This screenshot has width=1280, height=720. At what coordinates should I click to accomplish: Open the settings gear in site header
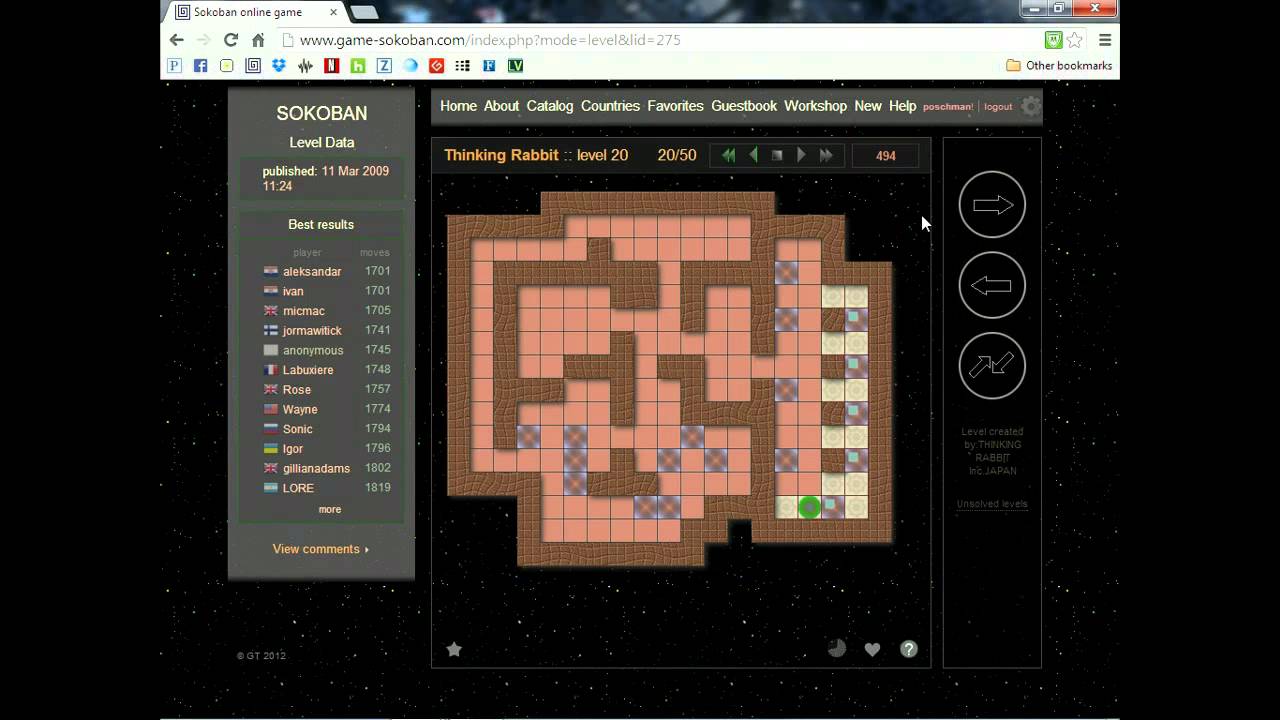[1031, 106]
